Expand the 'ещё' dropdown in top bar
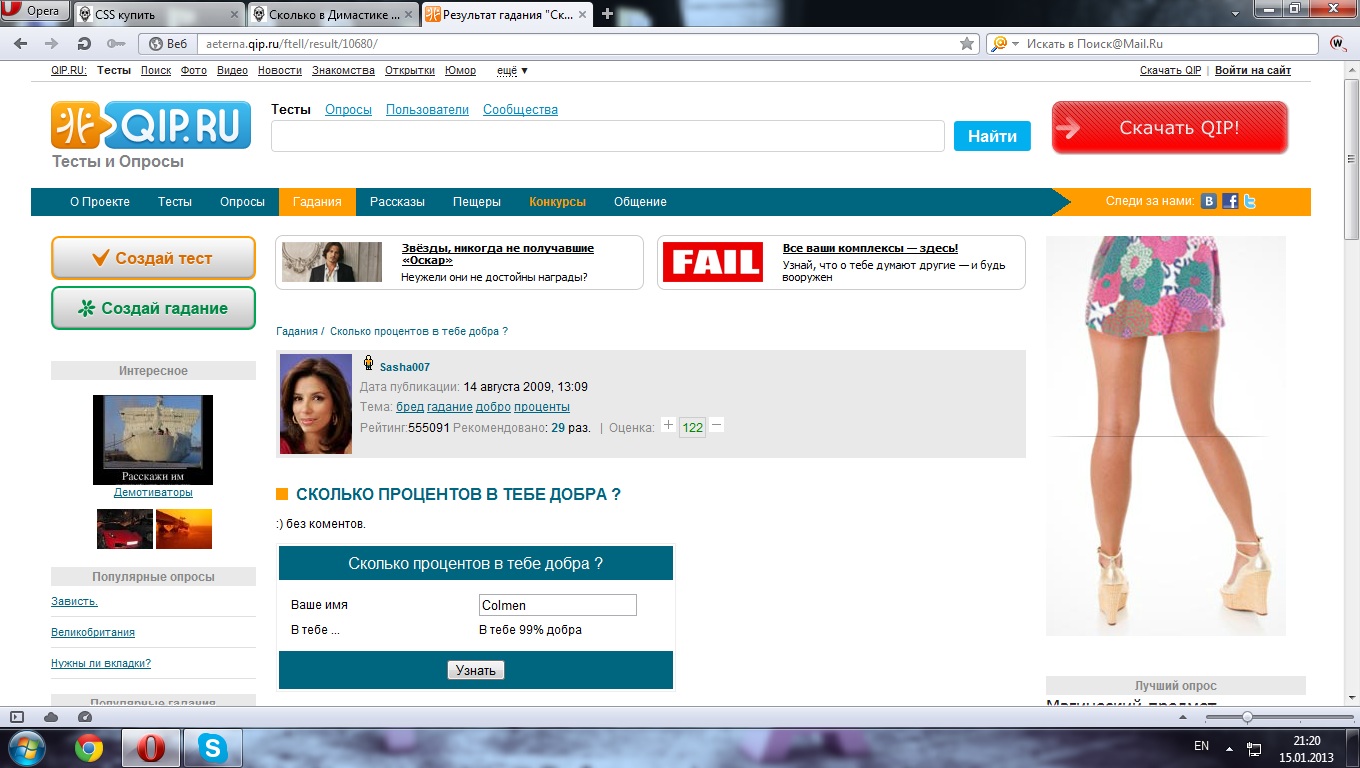 (512, 70)
